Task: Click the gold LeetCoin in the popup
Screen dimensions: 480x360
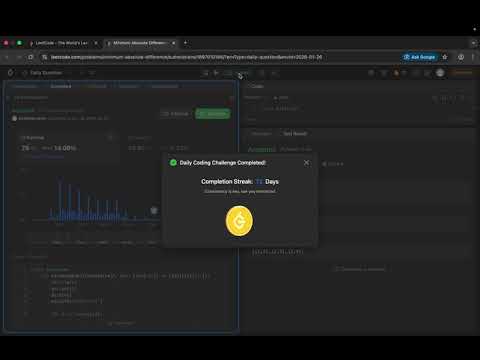Action: tap(239, 221)
